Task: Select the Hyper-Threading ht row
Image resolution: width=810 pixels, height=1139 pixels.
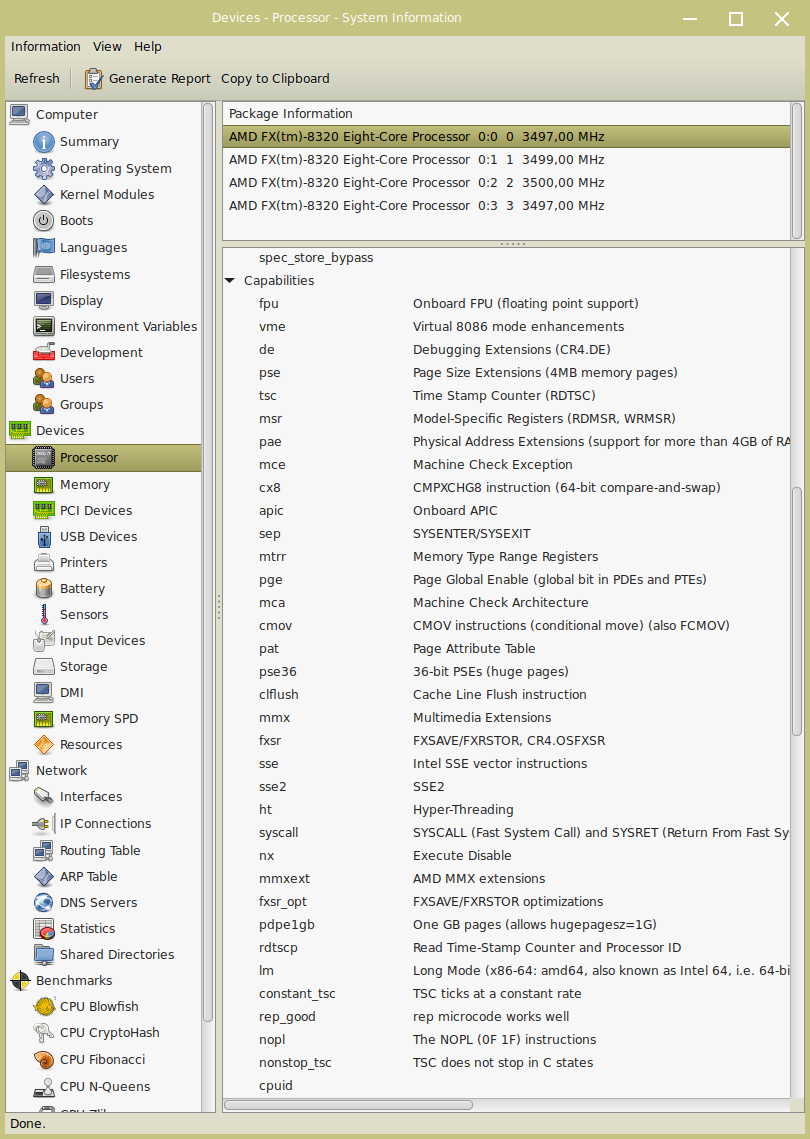Action: (506, 809)
